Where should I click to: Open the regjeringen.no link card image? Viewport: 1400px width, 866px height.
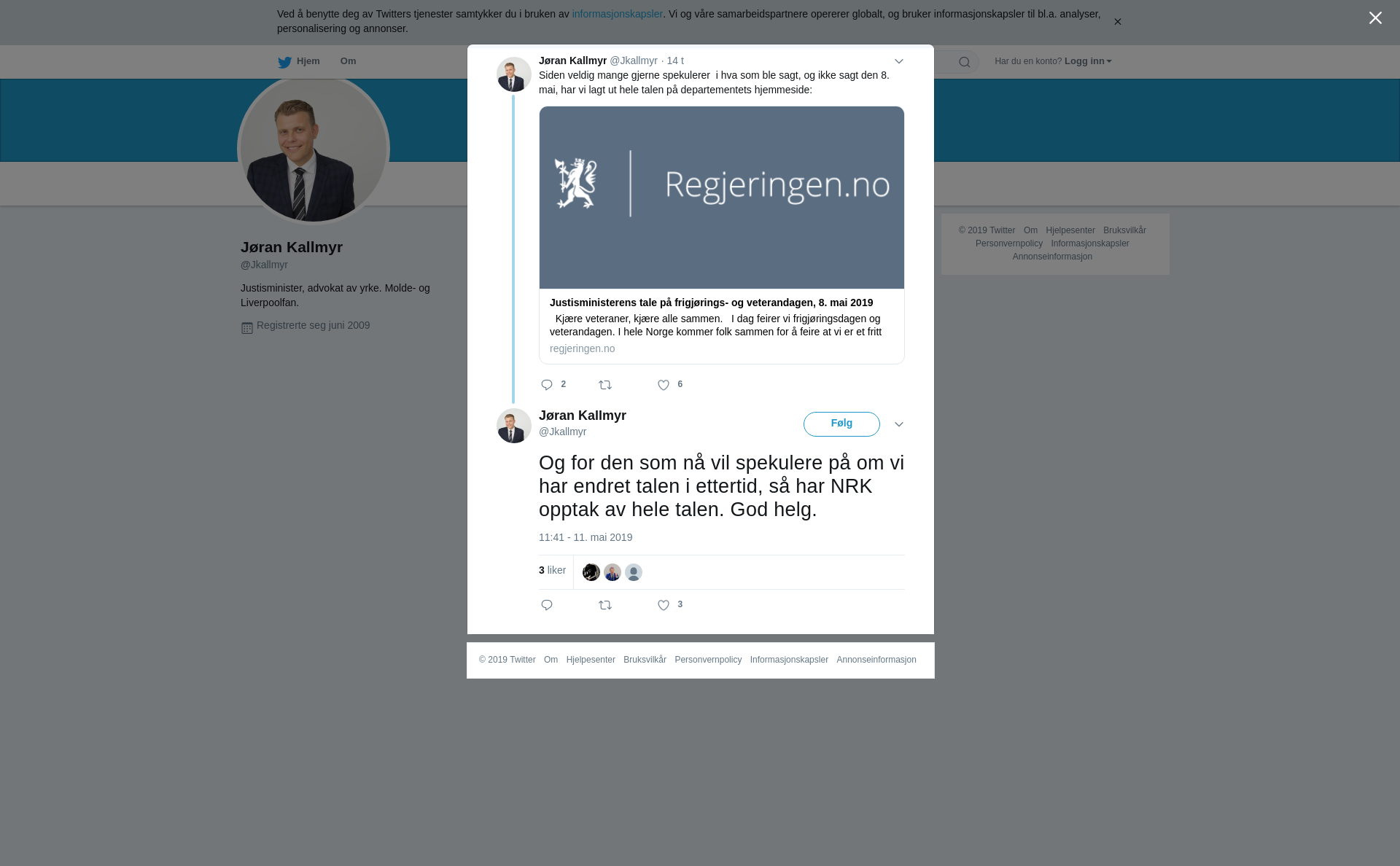(722, 198)
